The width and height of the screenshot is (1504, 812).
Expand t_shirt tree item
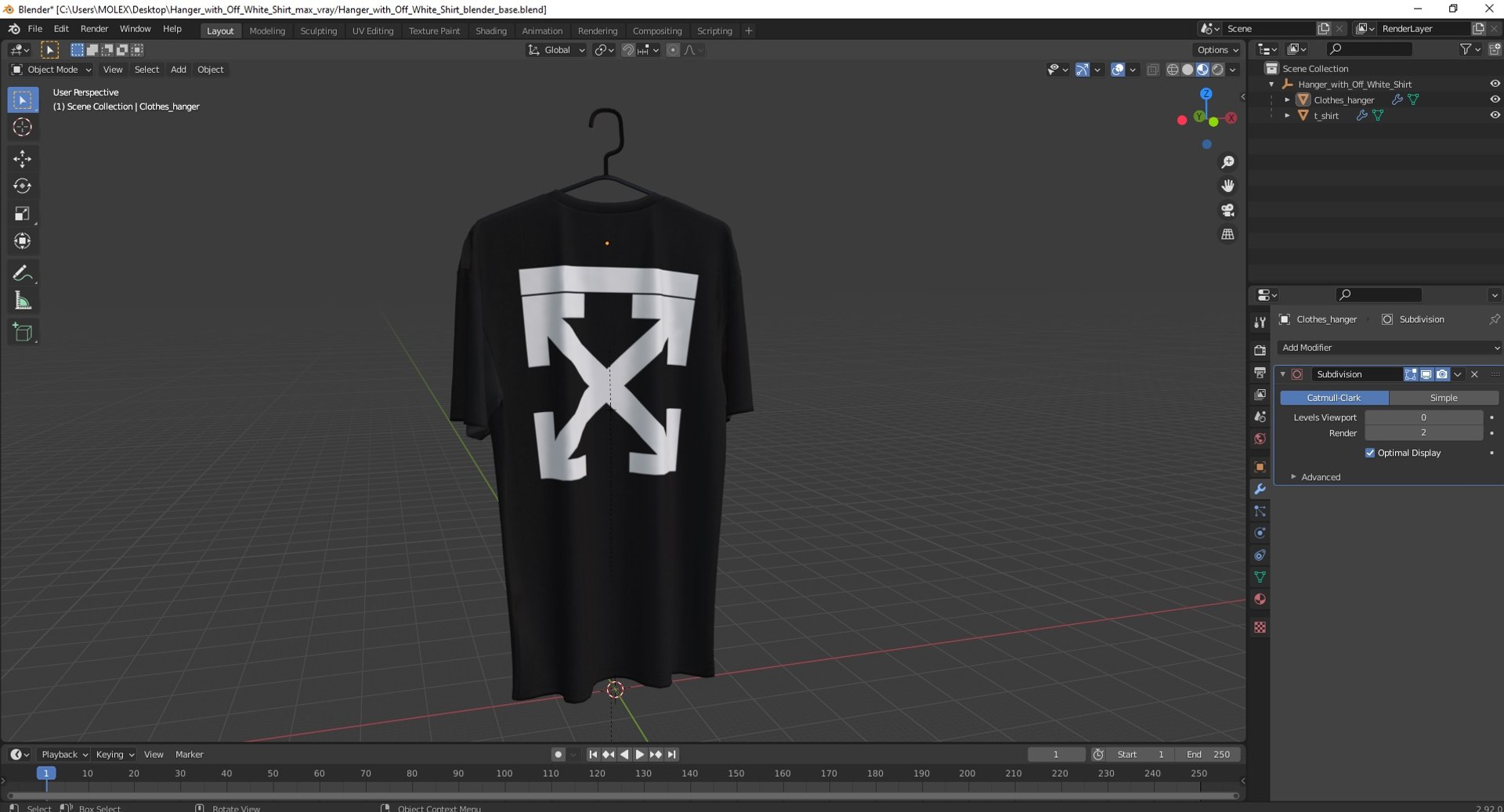(x=1287, y=116)
